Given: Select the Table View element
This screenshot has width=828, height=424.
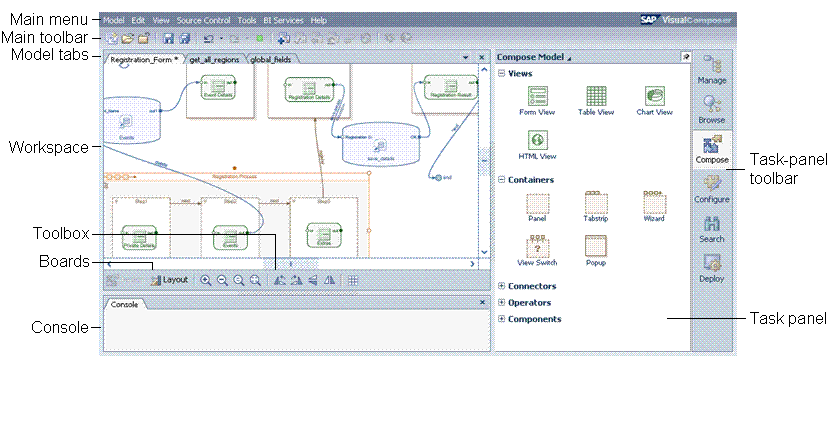Looking at the screenshot, I should [596, 101].
